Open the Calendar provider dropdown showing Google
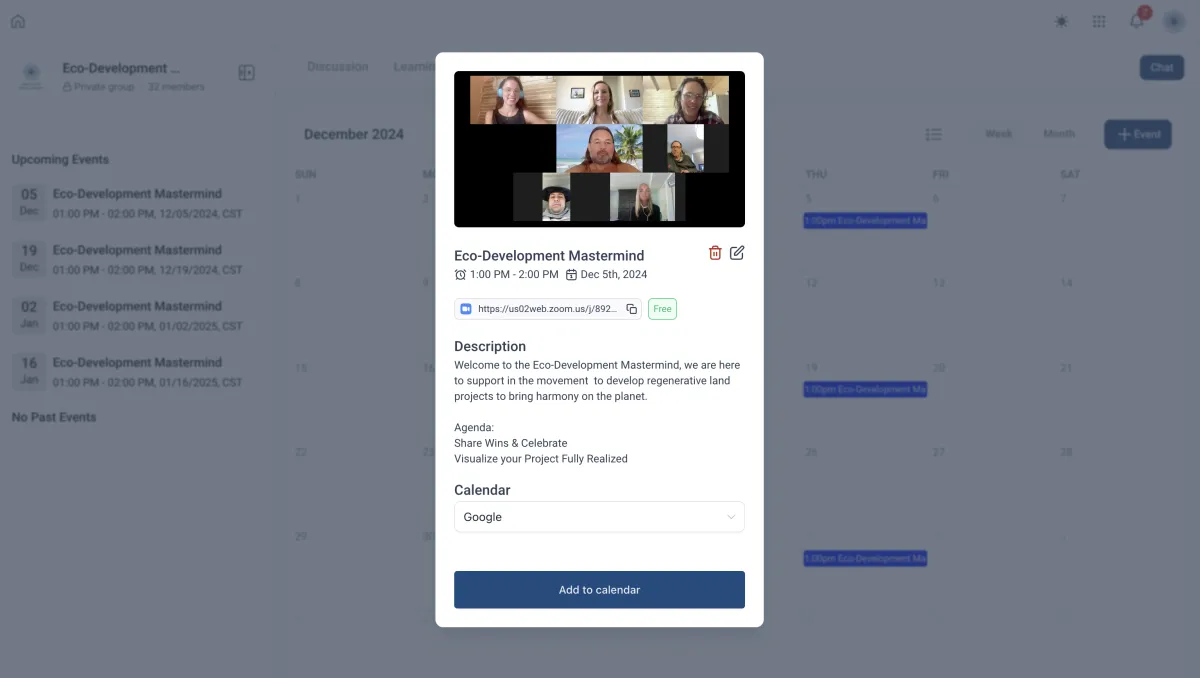1200x678 pixels. point(599,517)
